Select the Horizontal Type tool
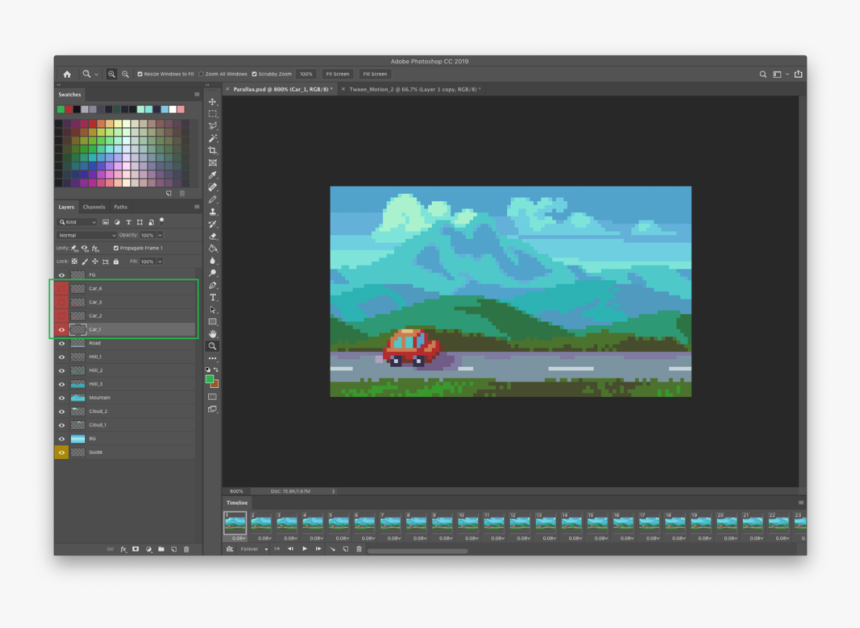This screenshot has height=628, width=860. point(212,295)
